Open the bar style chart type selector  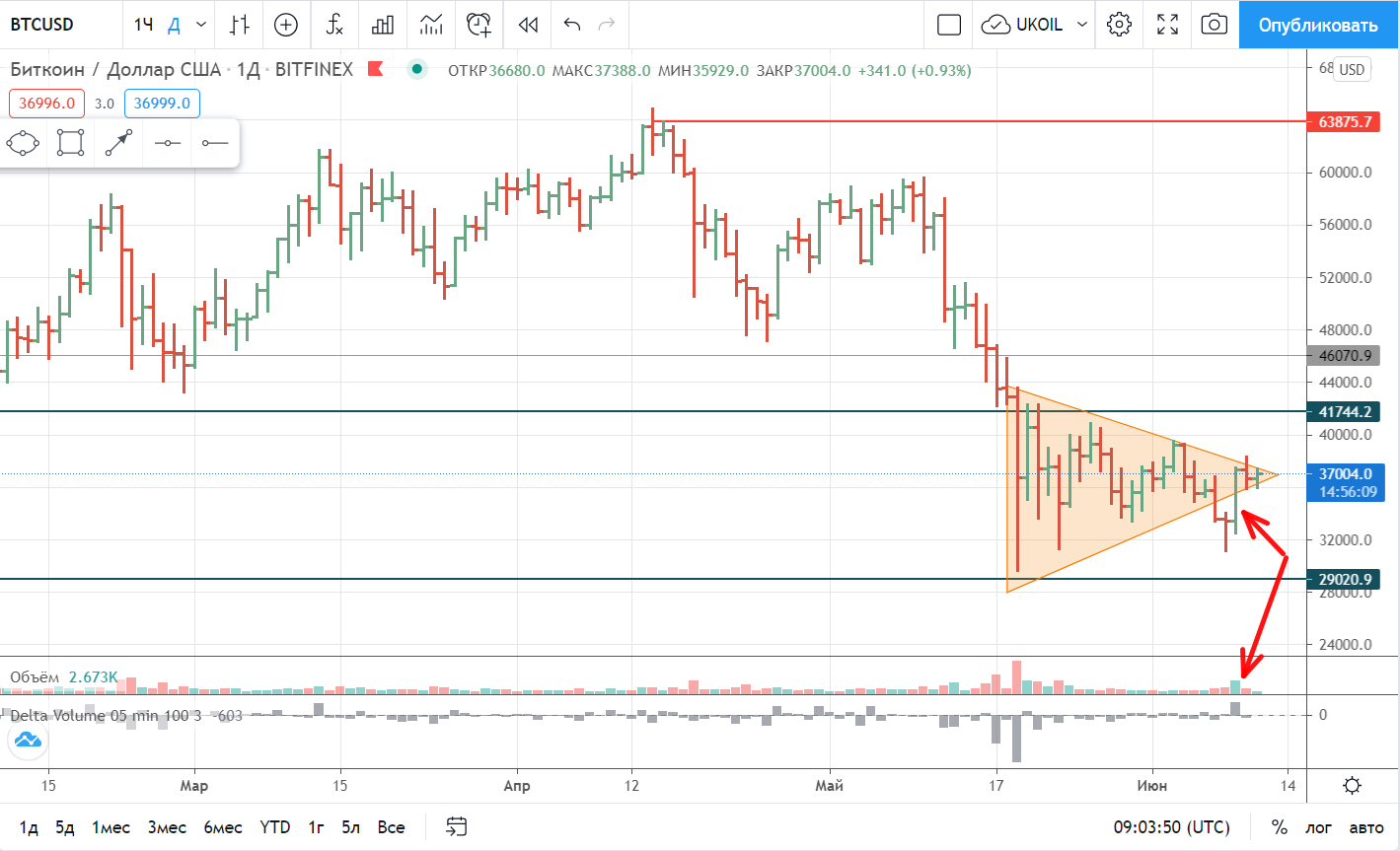(239, 25)
